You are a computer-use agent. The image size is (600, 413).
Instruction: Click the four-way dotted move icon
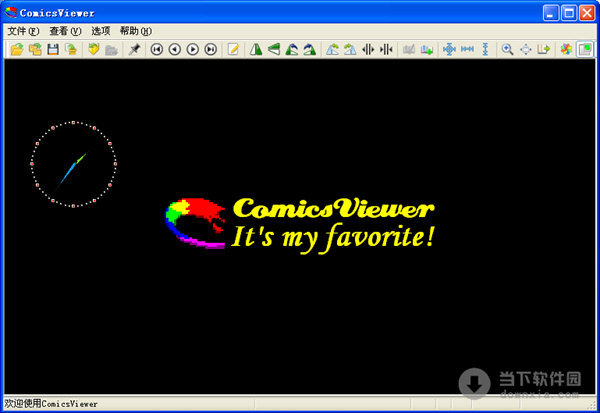[x=526, y=49]
